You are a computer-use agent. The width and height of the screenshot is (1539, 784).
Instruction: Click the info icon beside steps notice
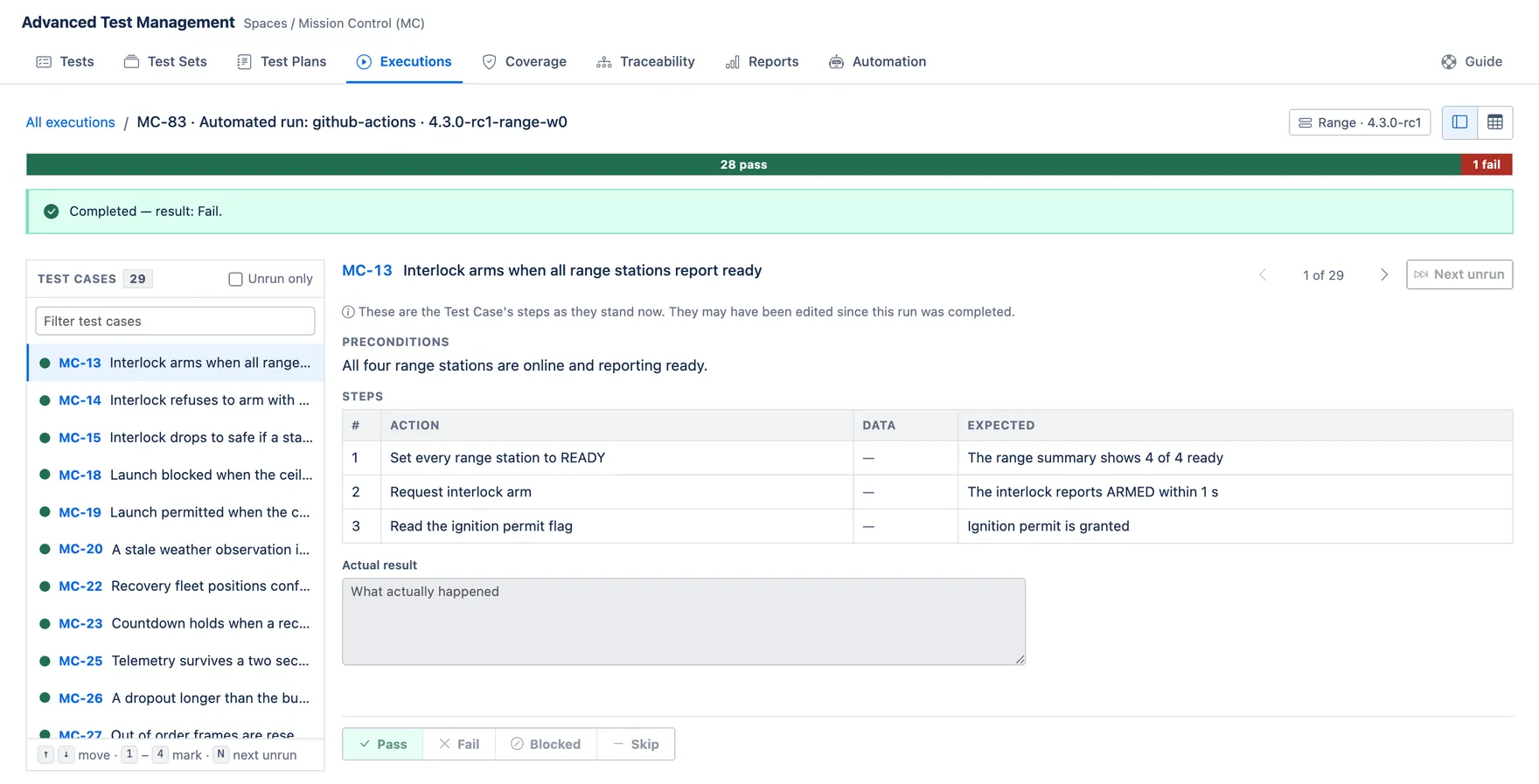click(348, 312)
